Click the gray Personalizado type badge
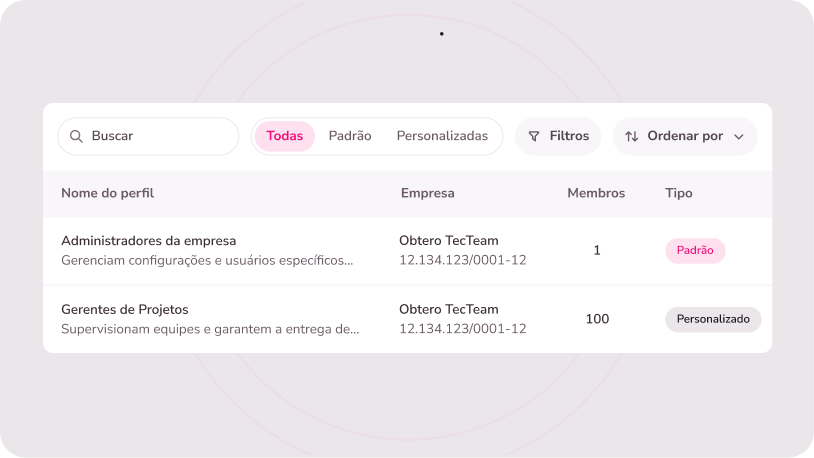The image size is (814, 458). click(x=713, y=319)
